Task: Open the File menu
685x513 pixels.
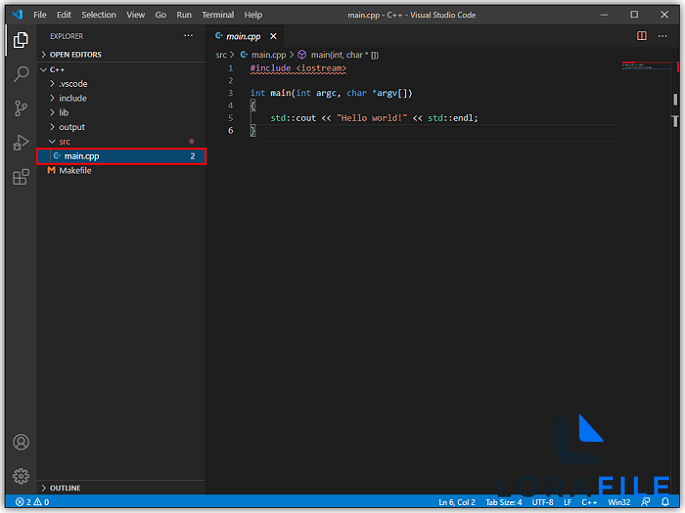Action: click(40, 15)
